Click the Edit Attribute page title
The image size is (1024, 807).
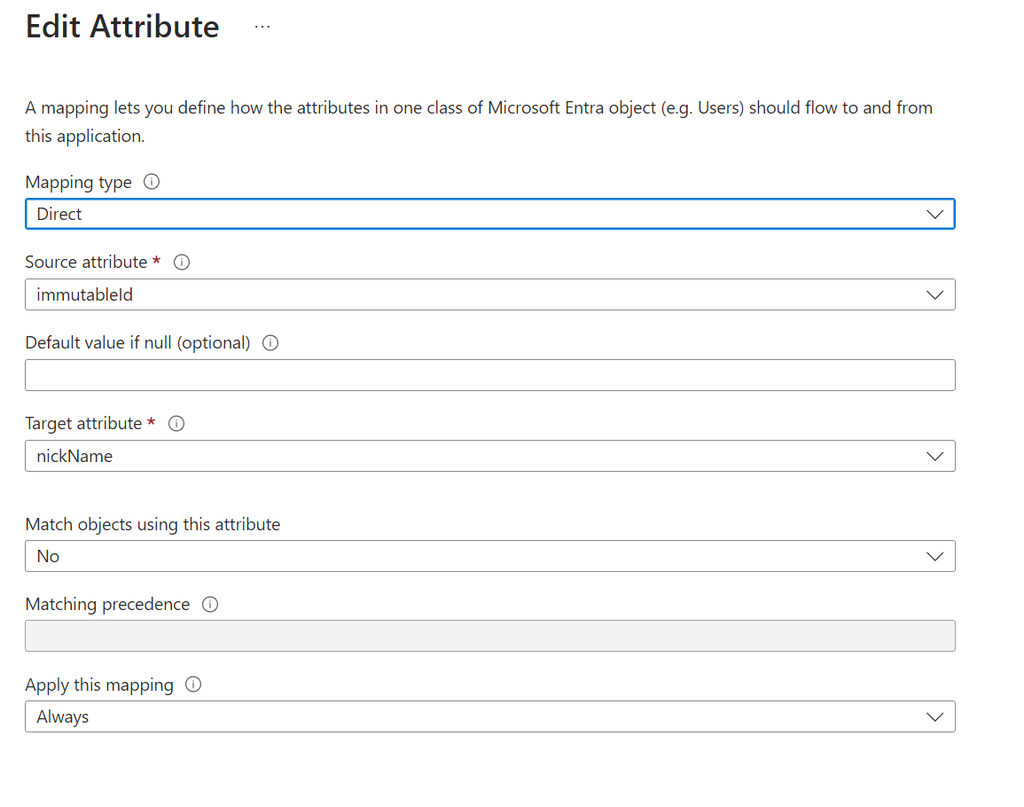[122, 27]
